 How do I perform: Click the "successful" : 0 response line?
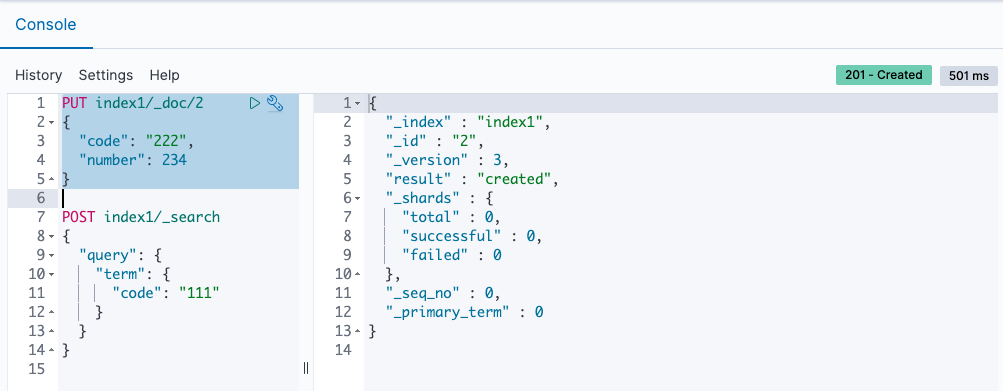(472, 236)
